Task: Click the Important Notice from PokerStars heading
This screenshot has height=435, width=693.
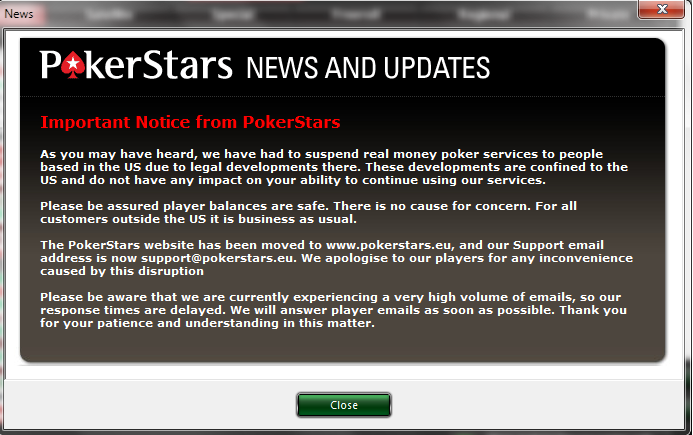Action: pyautogui.click(x=190, y=122)
